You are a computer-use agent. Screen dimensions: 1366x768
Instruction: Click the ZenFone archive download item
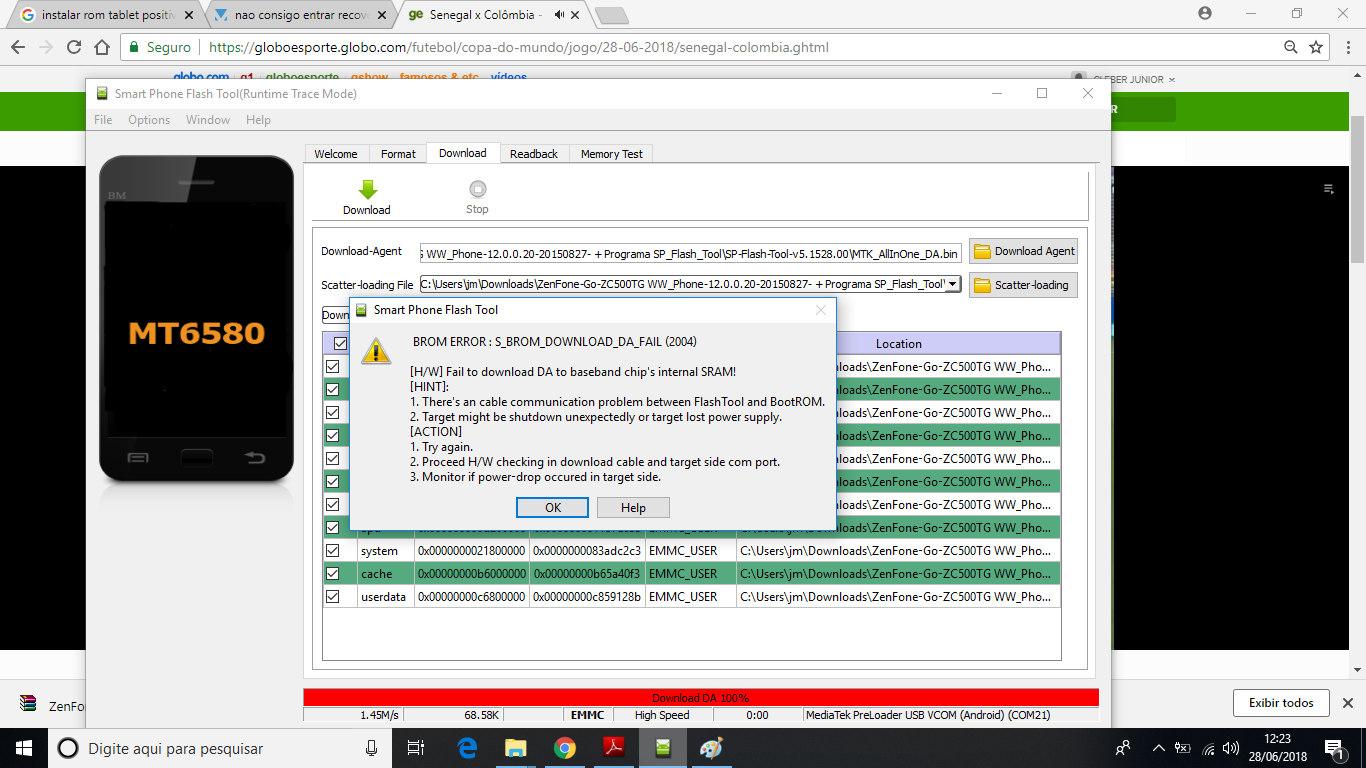[x=50, y=704]
